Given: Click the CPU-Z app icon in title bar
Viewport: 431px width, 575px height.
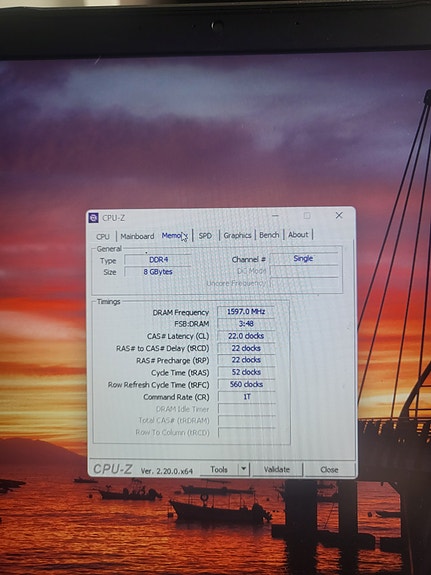Looking at the screenshot, I should point(94,218).
